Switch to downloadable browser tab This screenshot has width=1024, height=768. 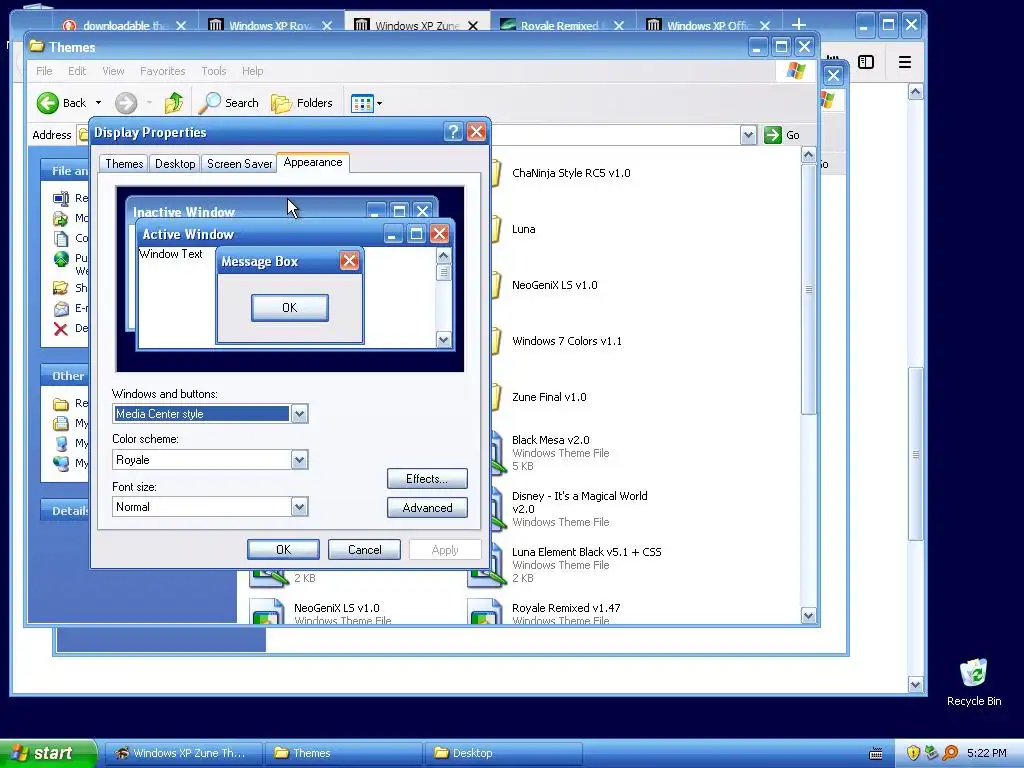tap(124, 25)
